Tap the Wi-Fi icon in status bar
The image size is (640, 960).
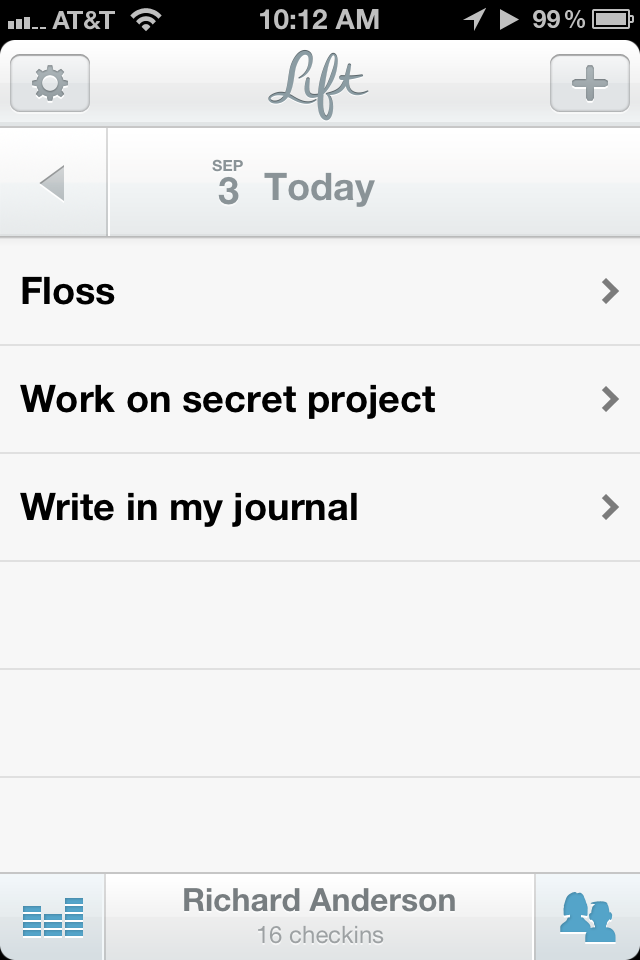[x=146, y=20]
